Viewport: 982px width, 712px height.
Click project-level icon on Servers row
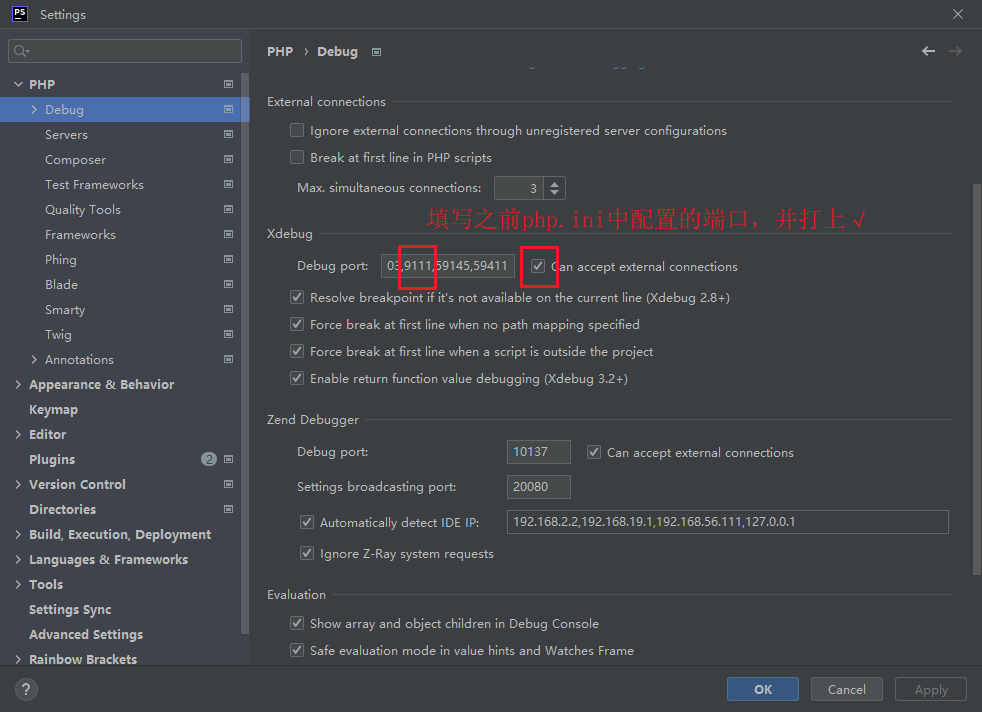click(x=229, y=135)
